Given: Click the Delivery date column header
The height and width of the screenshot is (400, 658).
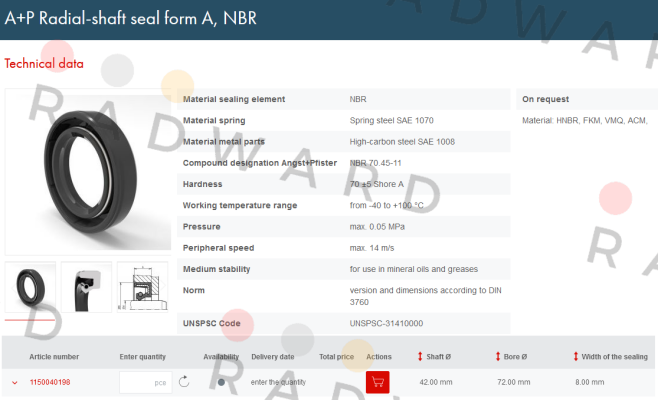Looking at the screenshot, I should [x=273, y=357].
